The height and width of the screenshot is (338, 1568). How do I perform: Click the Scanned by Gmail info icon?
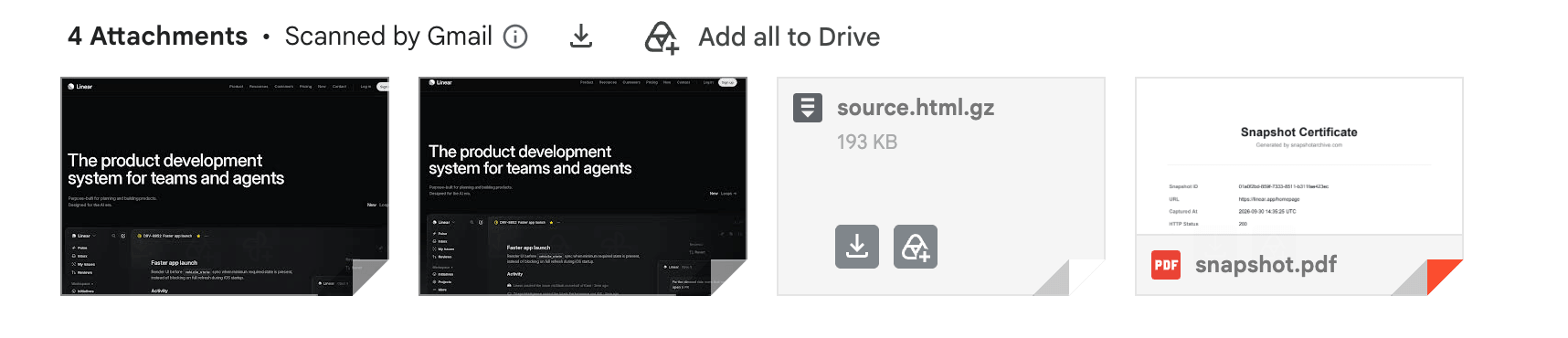coord(515,37)
